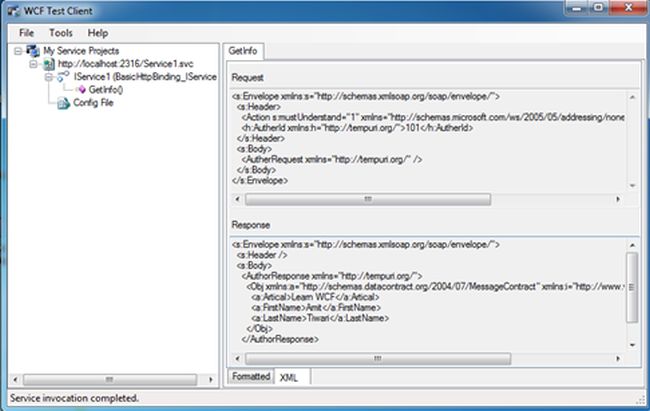Click the AuthorResponse xmlns opening line
This screenshot has width=650, height=411.
click(x=332, y=276)
